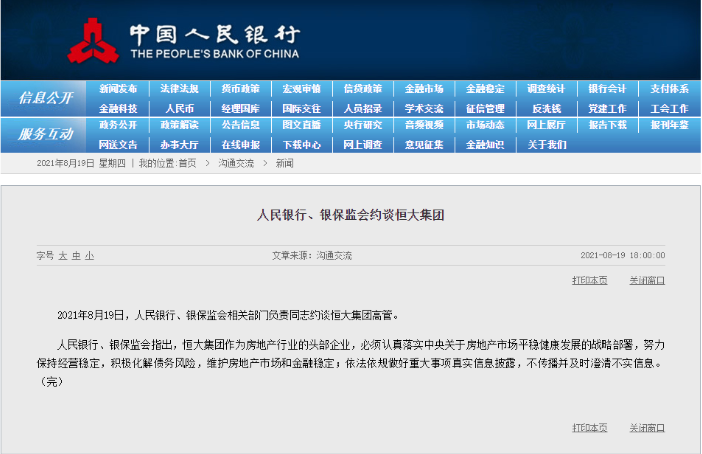Open 在线申报 navigation item

pos(240,145)
